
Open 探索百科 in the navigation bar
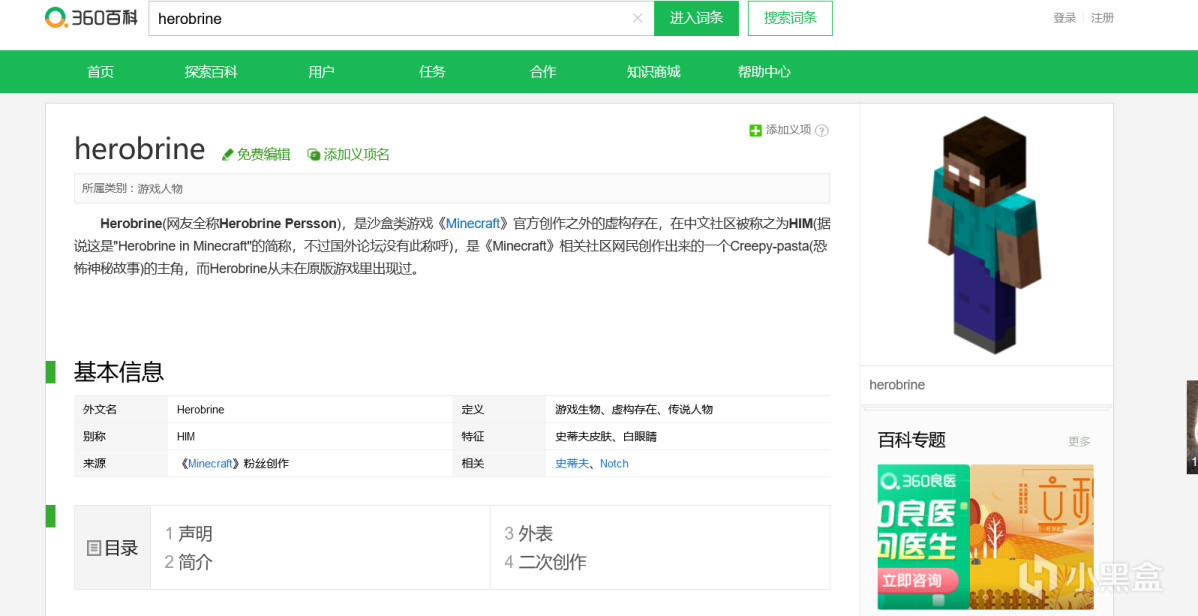(211, 72)
